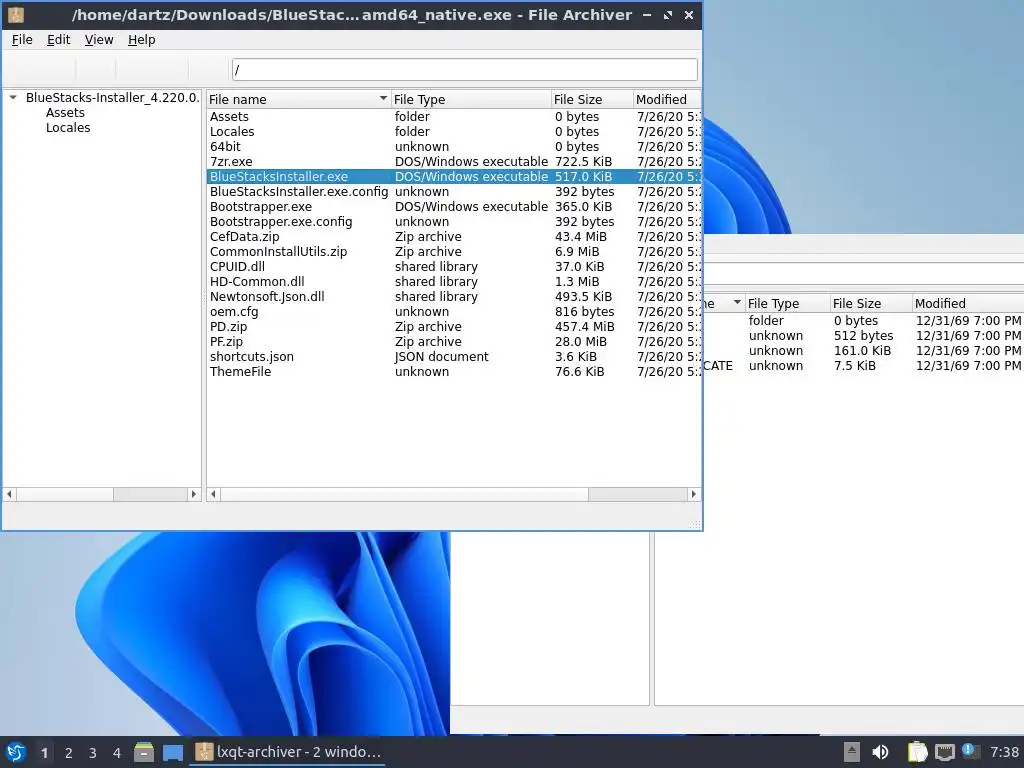Open the Edit menu
The image size is (1024, 768).
58,40
